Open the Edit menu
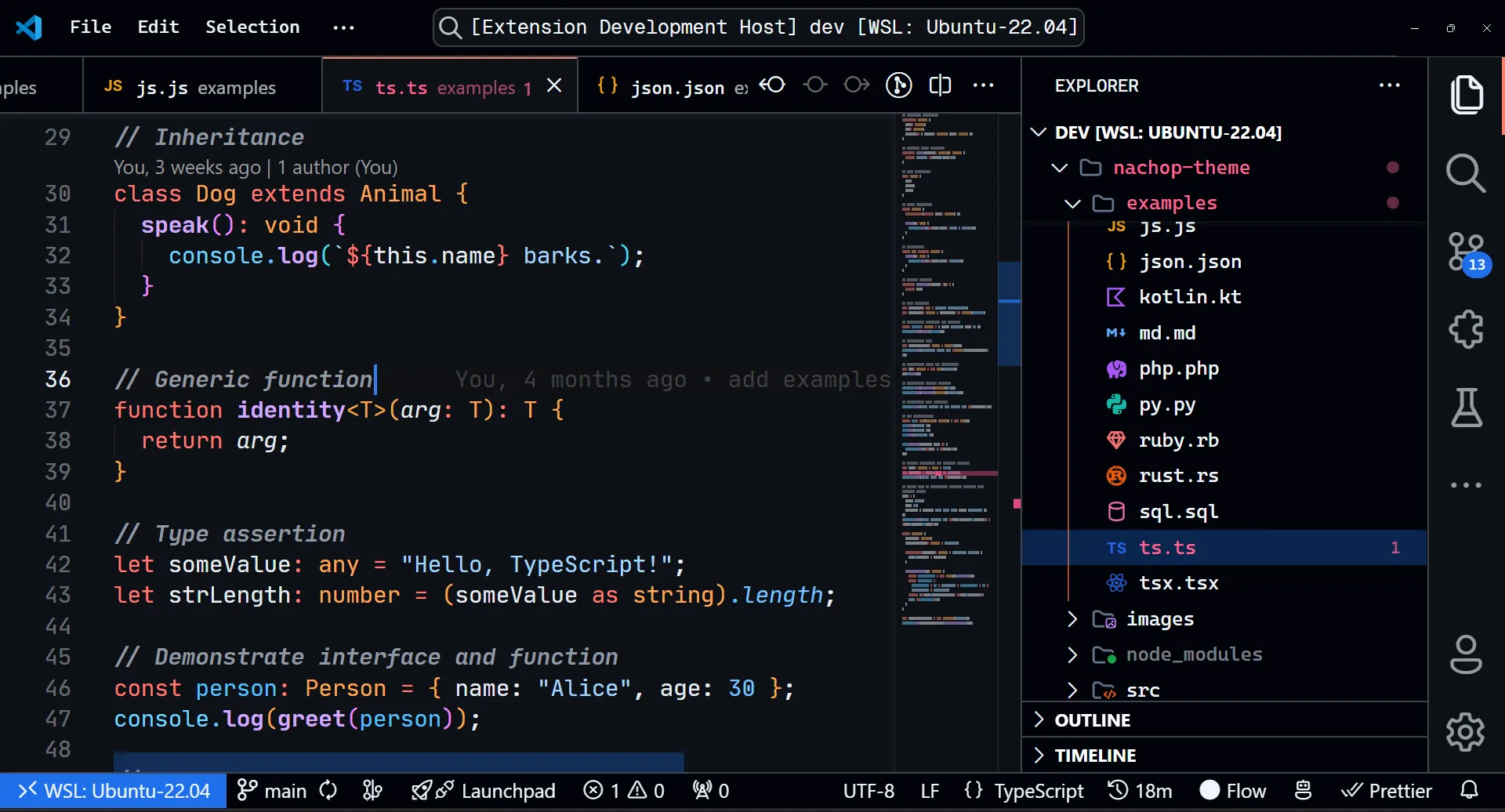The width and height of the screenshot is (1505, 812). pos(158,27)
